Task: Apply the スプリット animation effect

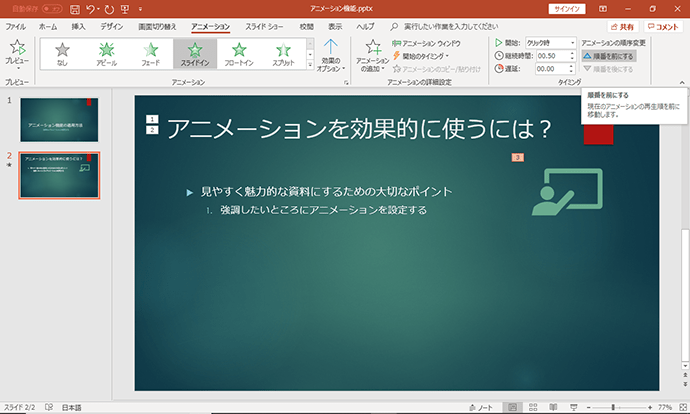Action: pyautogui.click(x=283, y=54)
